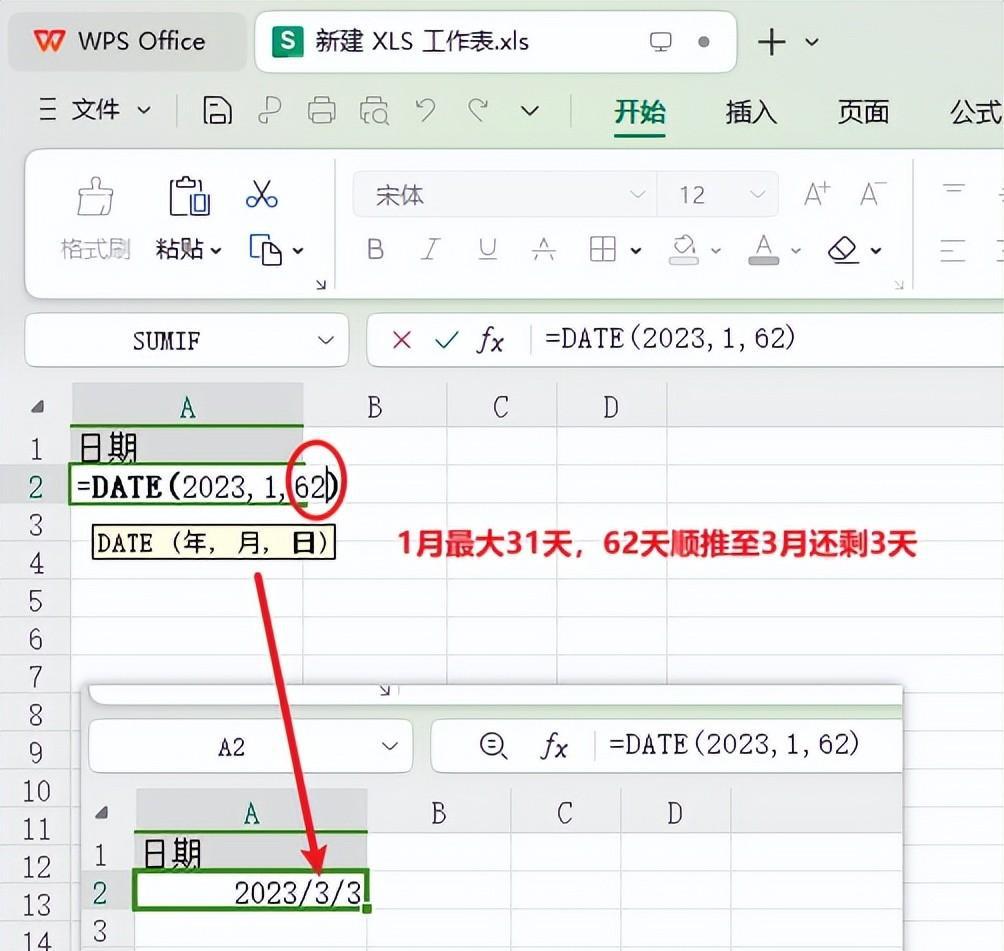
Task: Select the 新建 XLS 工作表.xls document tab
Action: pos(495,42)
